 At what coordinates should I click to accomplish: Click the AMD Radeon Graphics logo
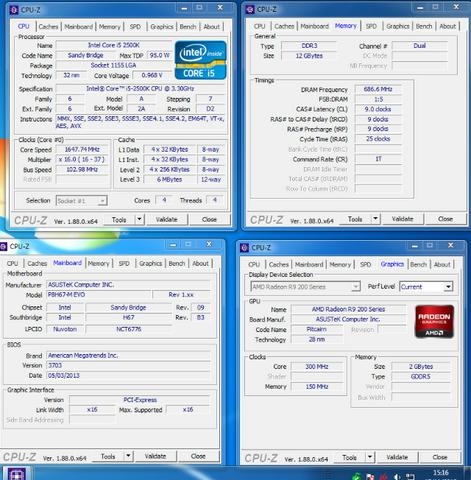point(434,322)
